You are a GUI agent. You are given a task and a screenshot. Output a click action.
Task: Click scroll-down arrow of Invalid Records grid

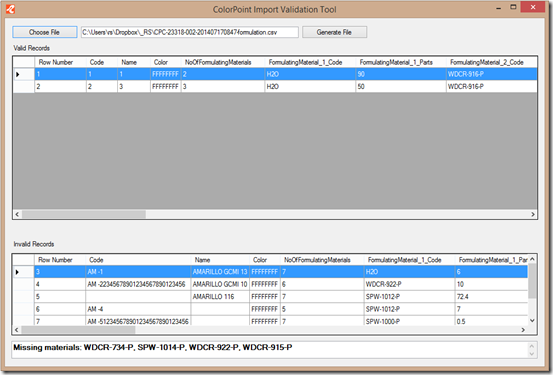click(532, 321)
